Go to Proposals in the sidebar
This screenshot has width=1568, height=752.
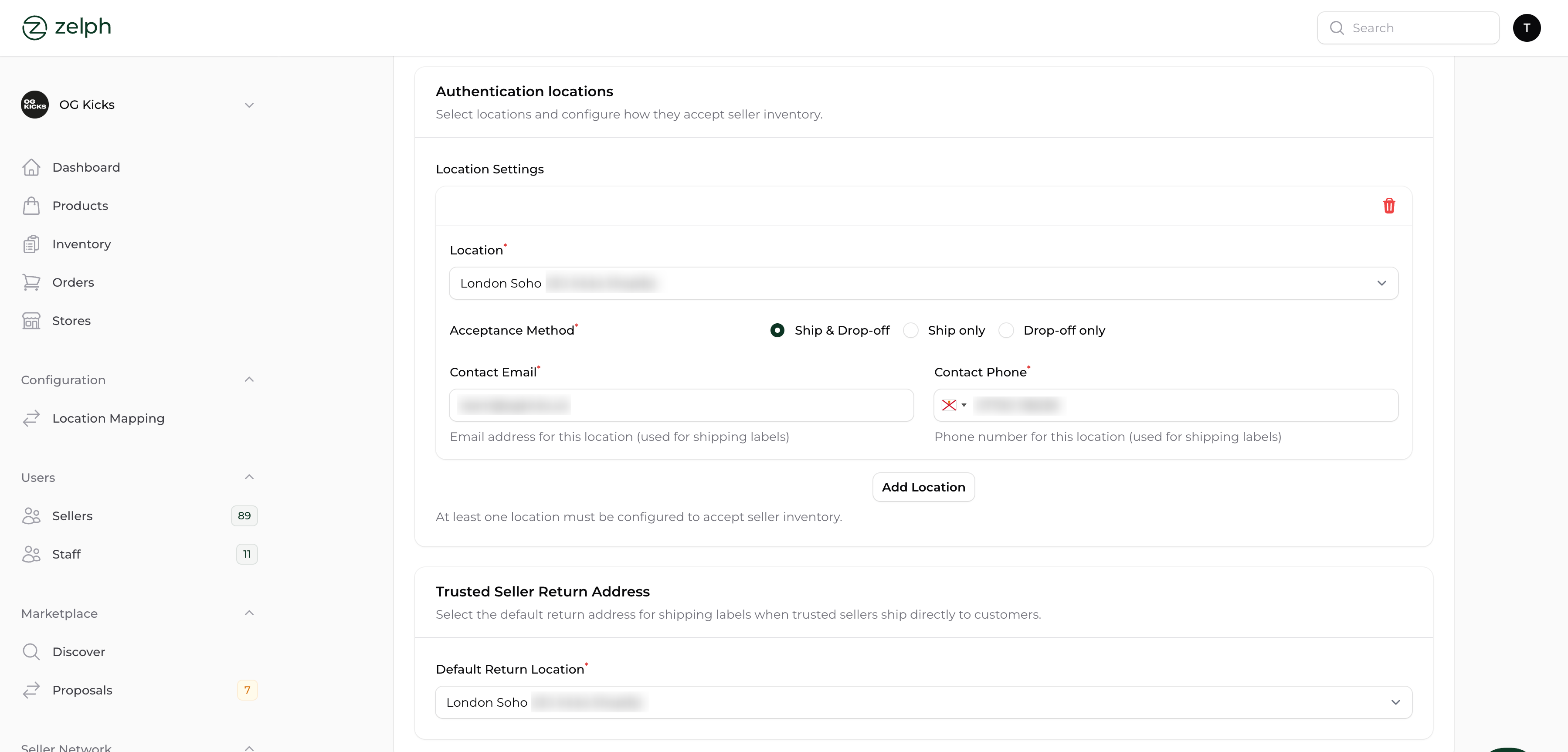point(81,690)
